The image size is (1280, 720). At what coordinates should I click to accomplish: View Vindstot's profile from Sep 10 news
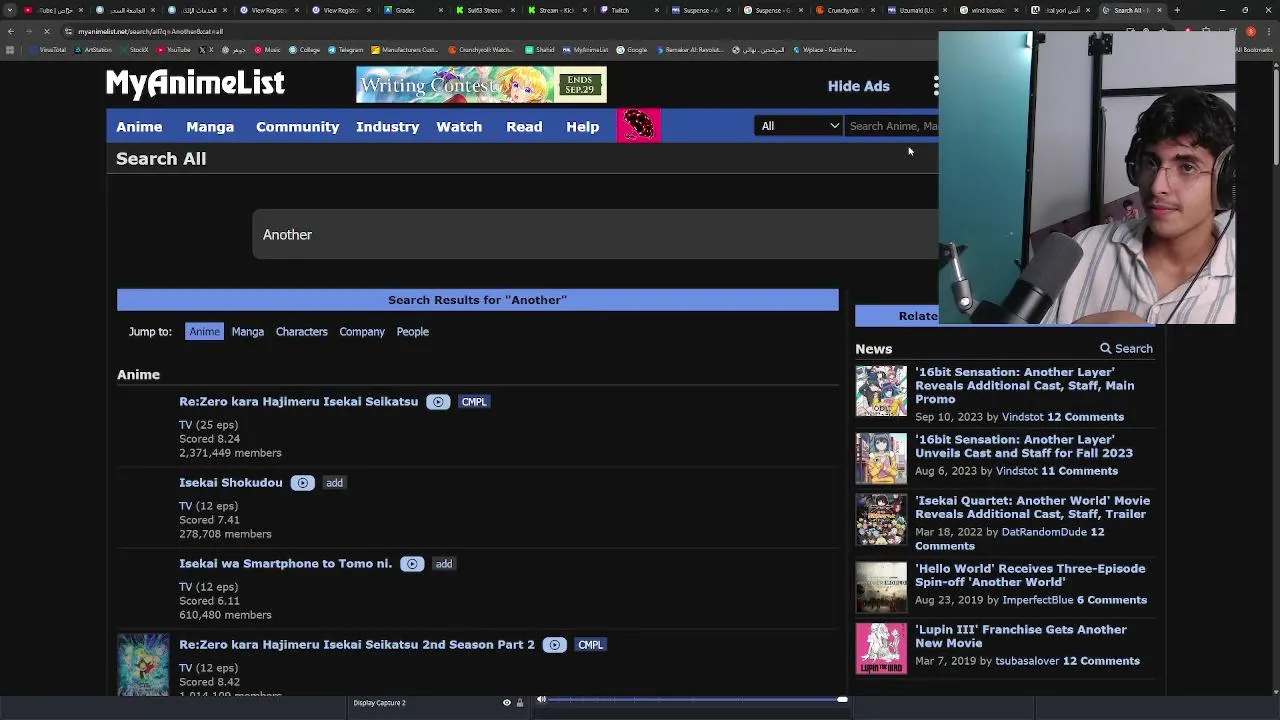click(x=1023, y=417)
